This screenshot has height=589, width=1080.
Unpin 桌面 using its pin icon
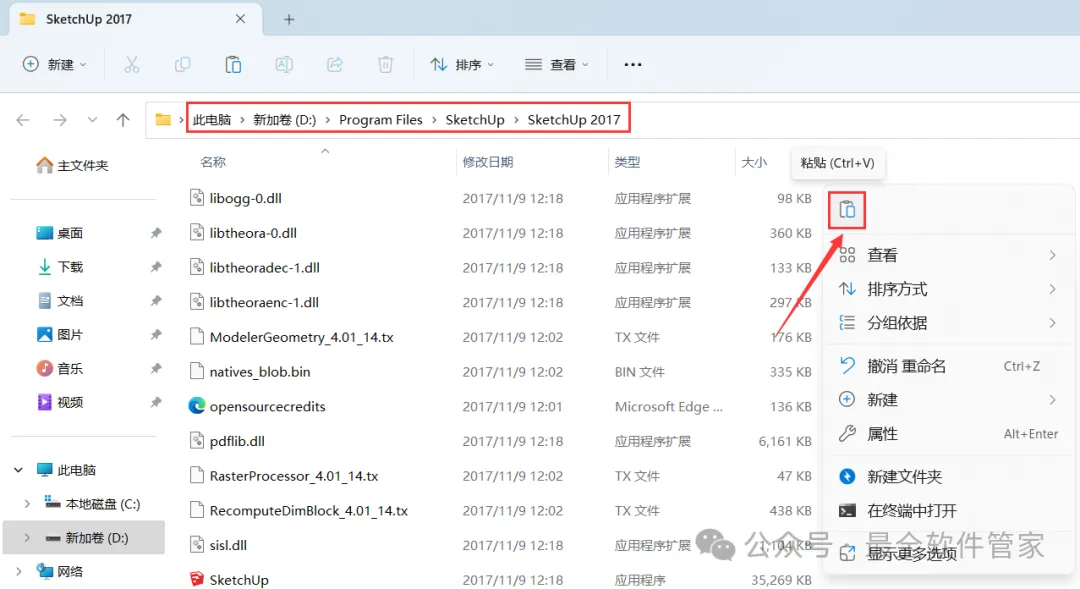click(156, 234)
